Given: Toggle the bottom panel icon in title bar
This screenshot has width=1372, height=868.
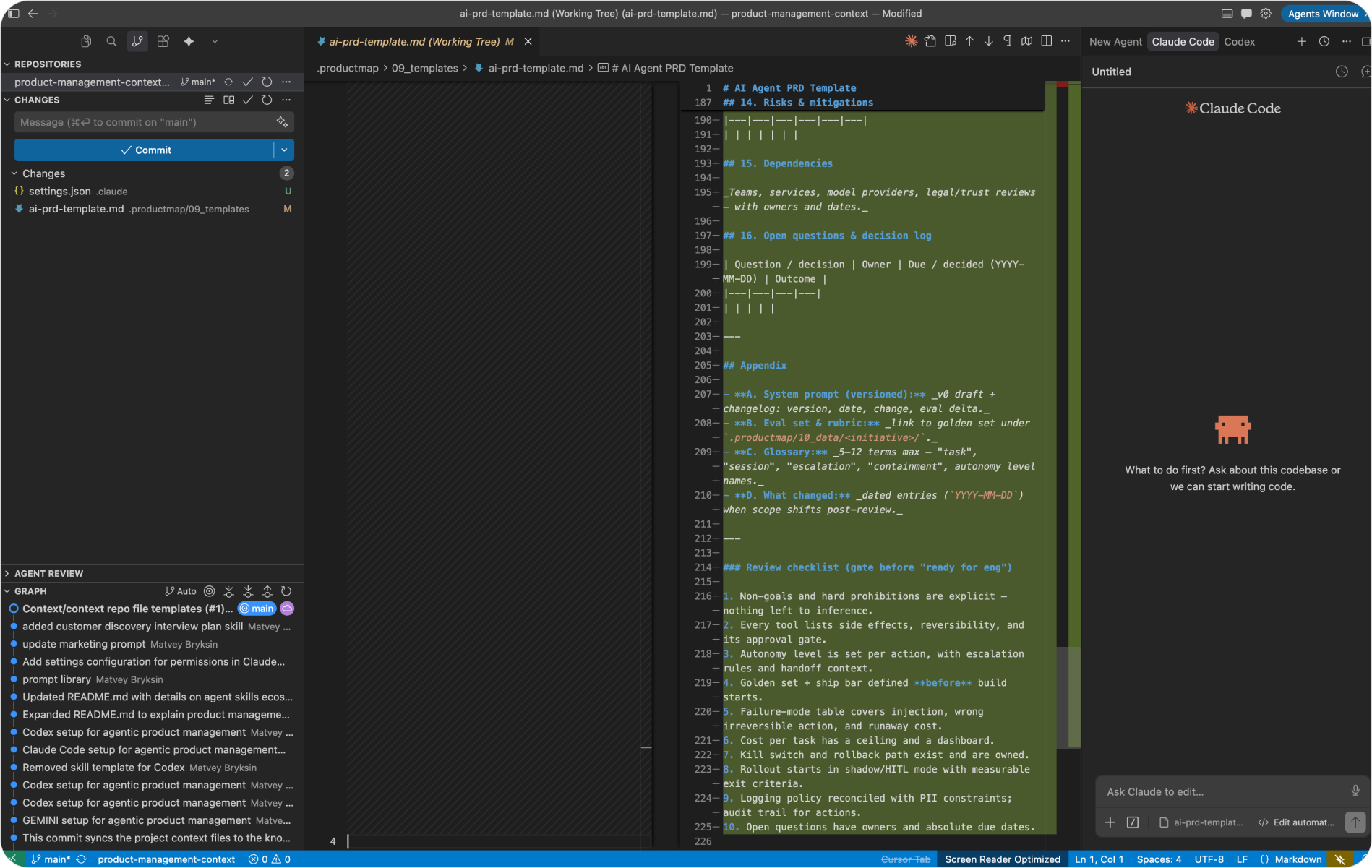Looking at the screenshot, I should pos(1227,14).
